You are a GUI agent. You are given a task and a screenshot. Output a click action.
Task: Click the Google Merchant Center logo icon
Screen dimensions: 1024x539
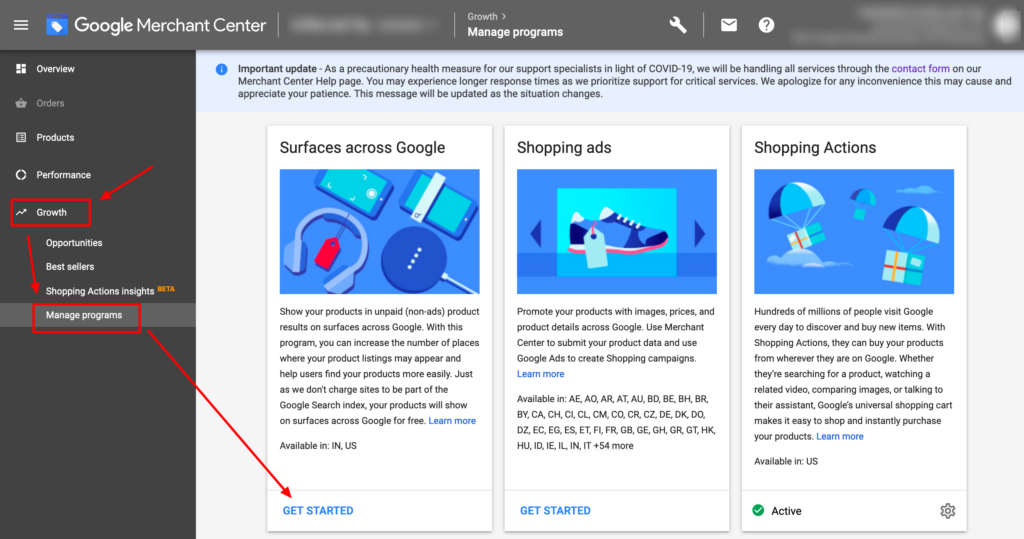pyautogui.click(x=57, y=25)
